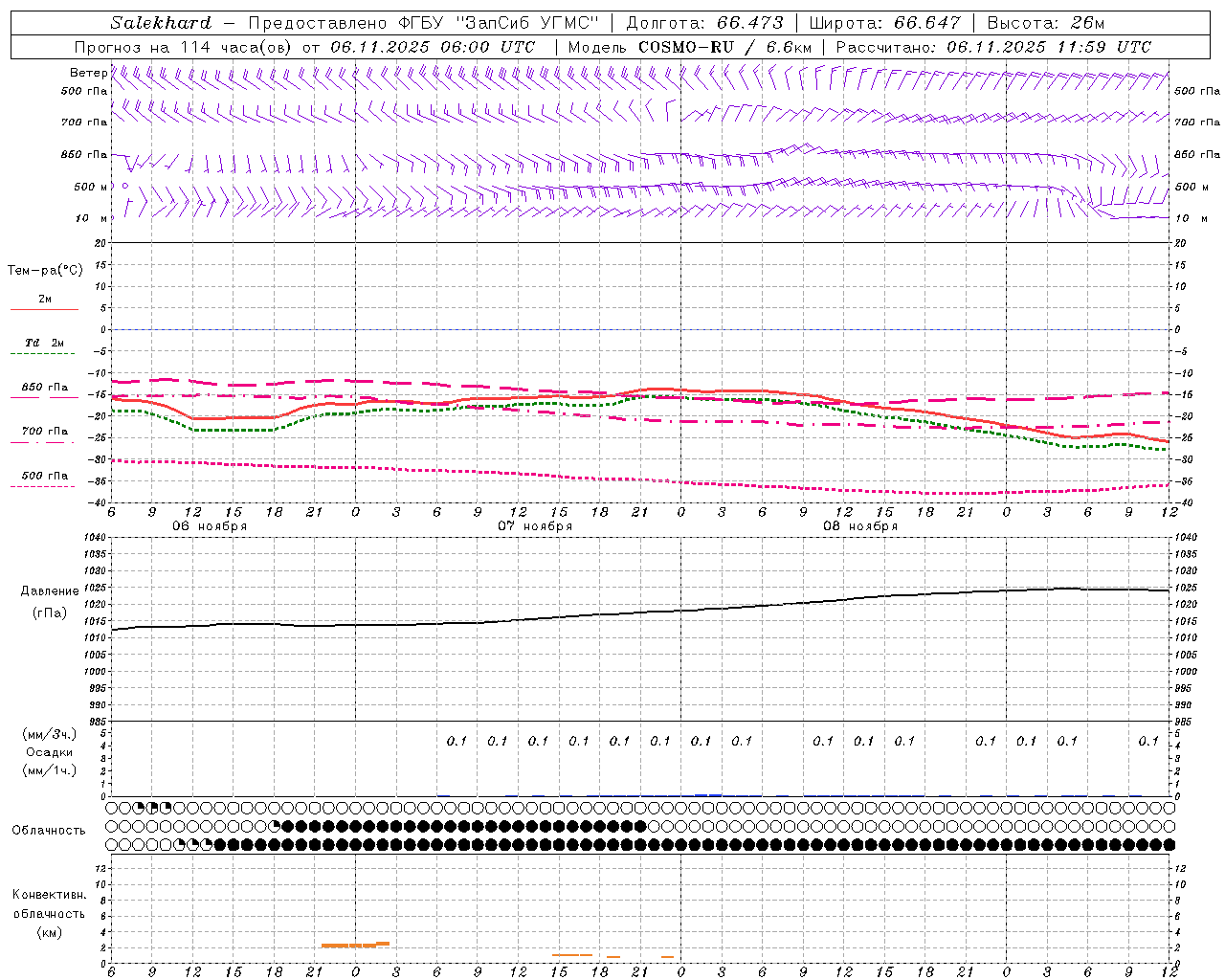
Task: Click the Salekhard station name in header
Action: coord(161,23)
